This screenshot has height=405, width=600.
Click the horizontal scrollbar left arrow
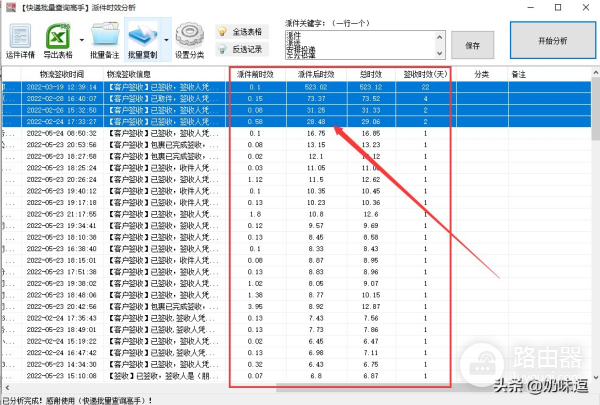coord(7,388)
